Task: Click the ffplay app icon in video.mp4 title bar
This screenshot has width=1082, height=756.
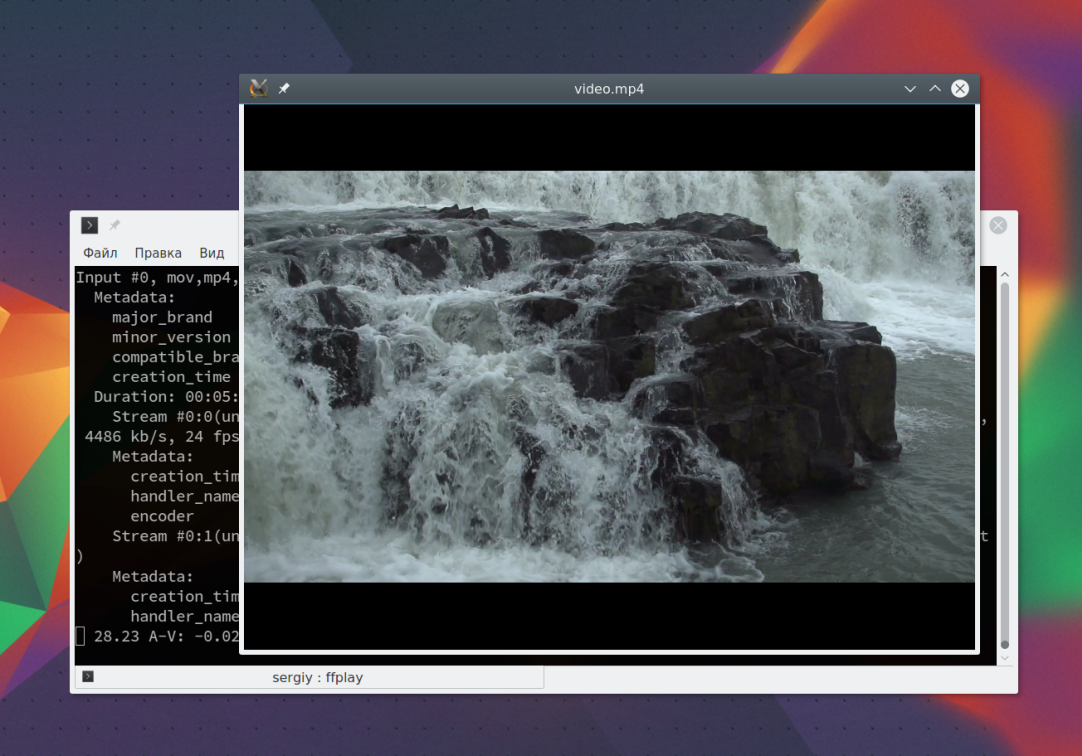Action: (x=258, y=88)
